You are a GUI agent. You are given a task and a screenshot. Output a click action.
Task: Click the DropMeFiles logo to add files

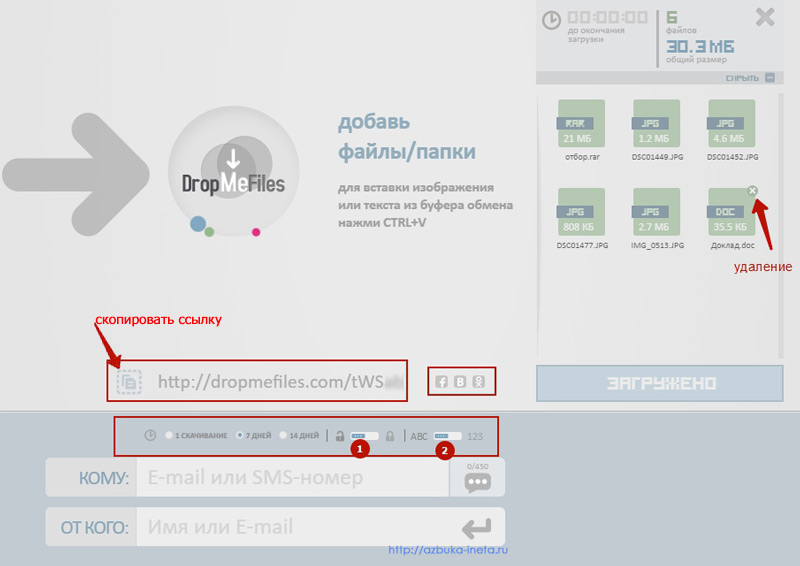click(233, 175)
